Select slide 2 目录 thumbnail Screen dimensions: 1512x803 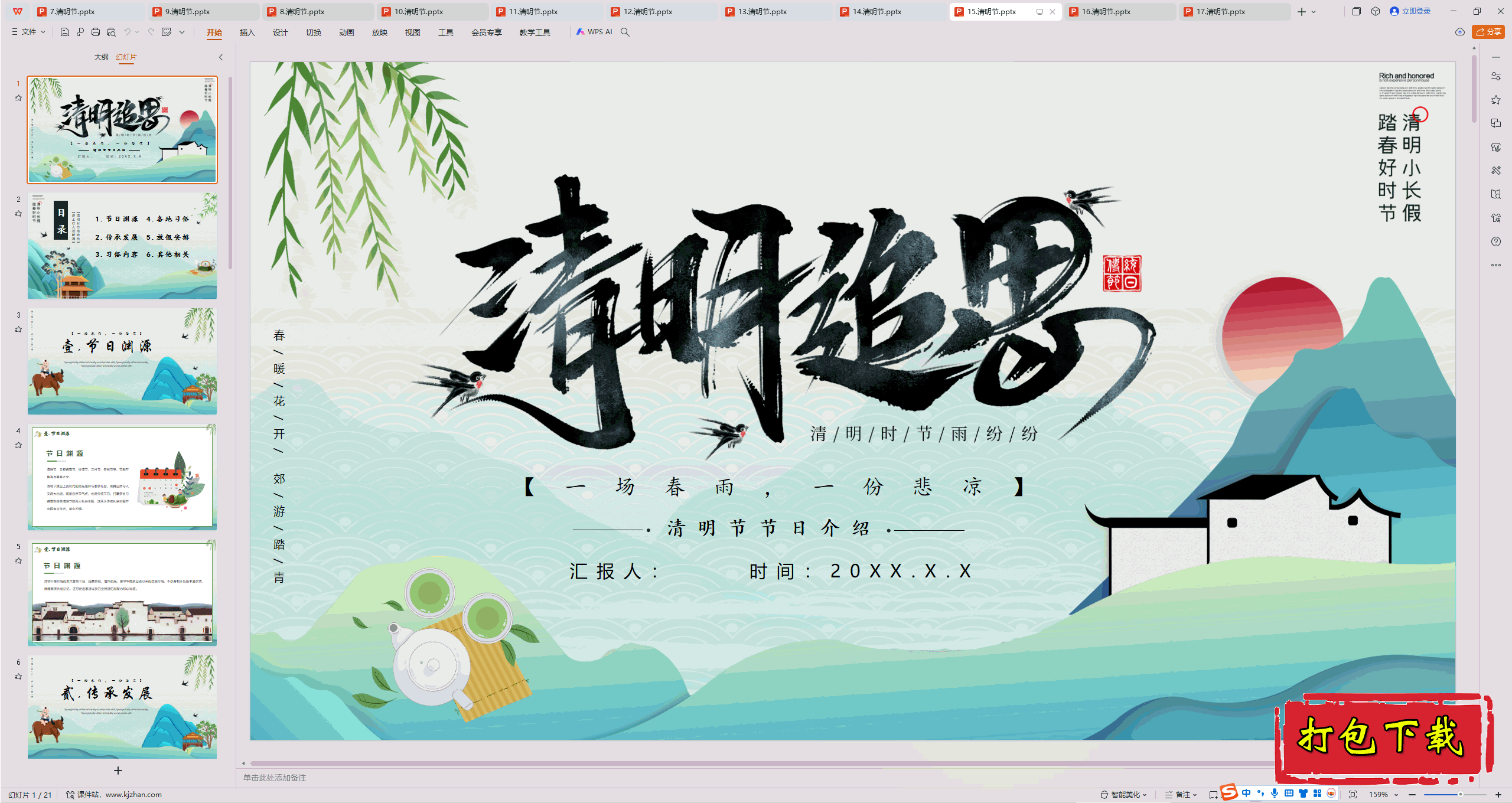122,246
